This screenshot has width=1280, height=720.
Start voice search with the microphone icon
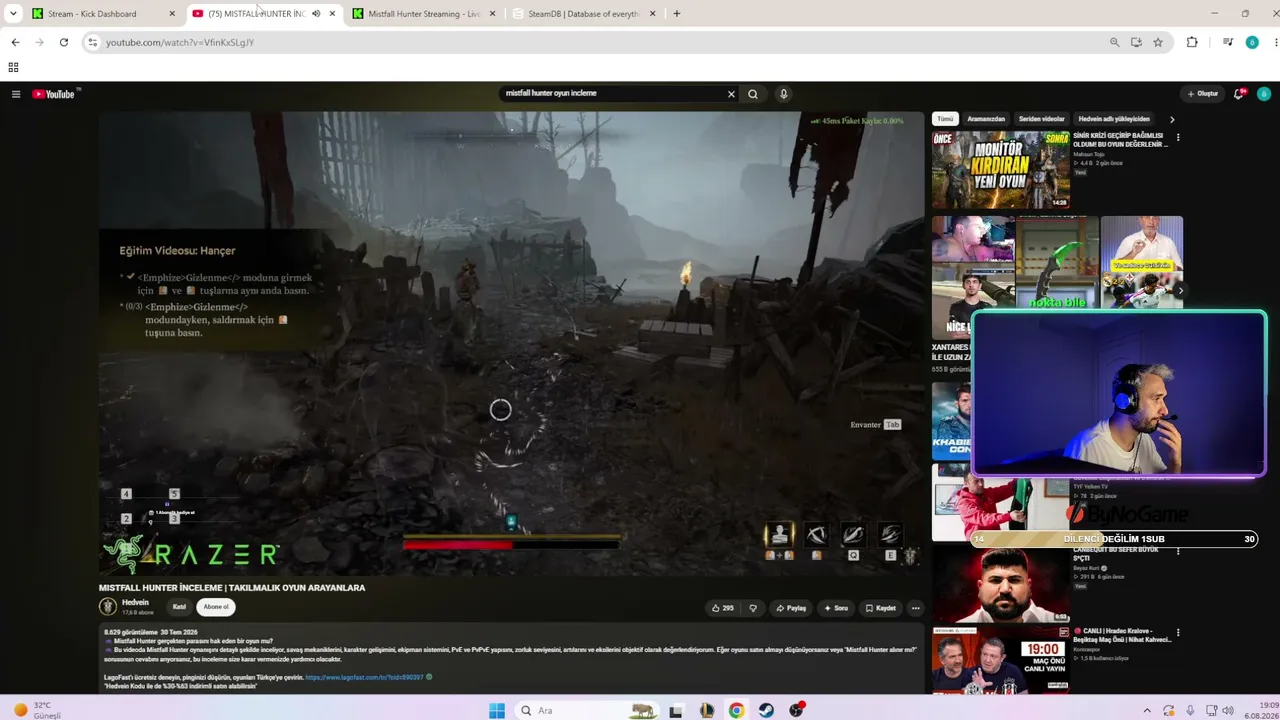[x=784, y=94]
